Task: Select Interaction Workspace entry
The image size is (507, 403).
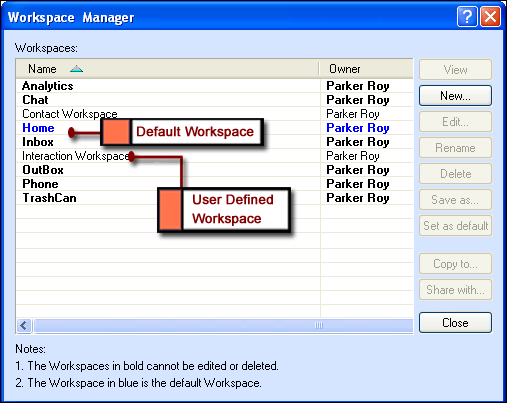Action: (x=76, y=156)
